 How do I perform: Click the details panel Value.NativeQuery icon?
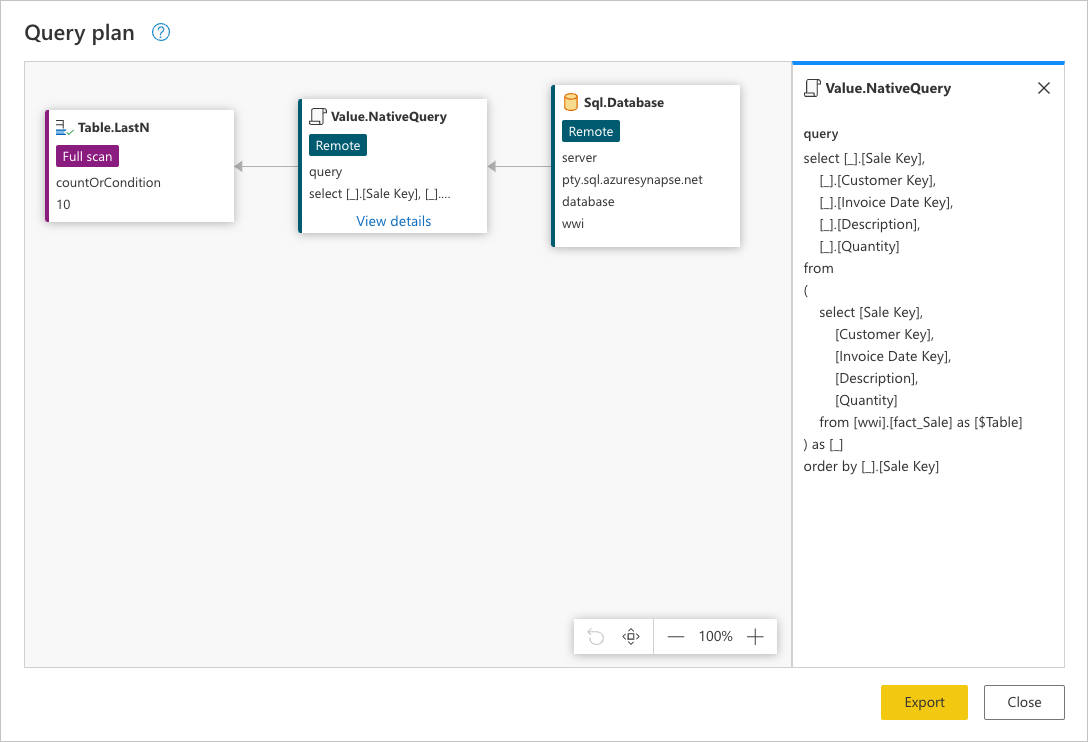pos(812,88)
